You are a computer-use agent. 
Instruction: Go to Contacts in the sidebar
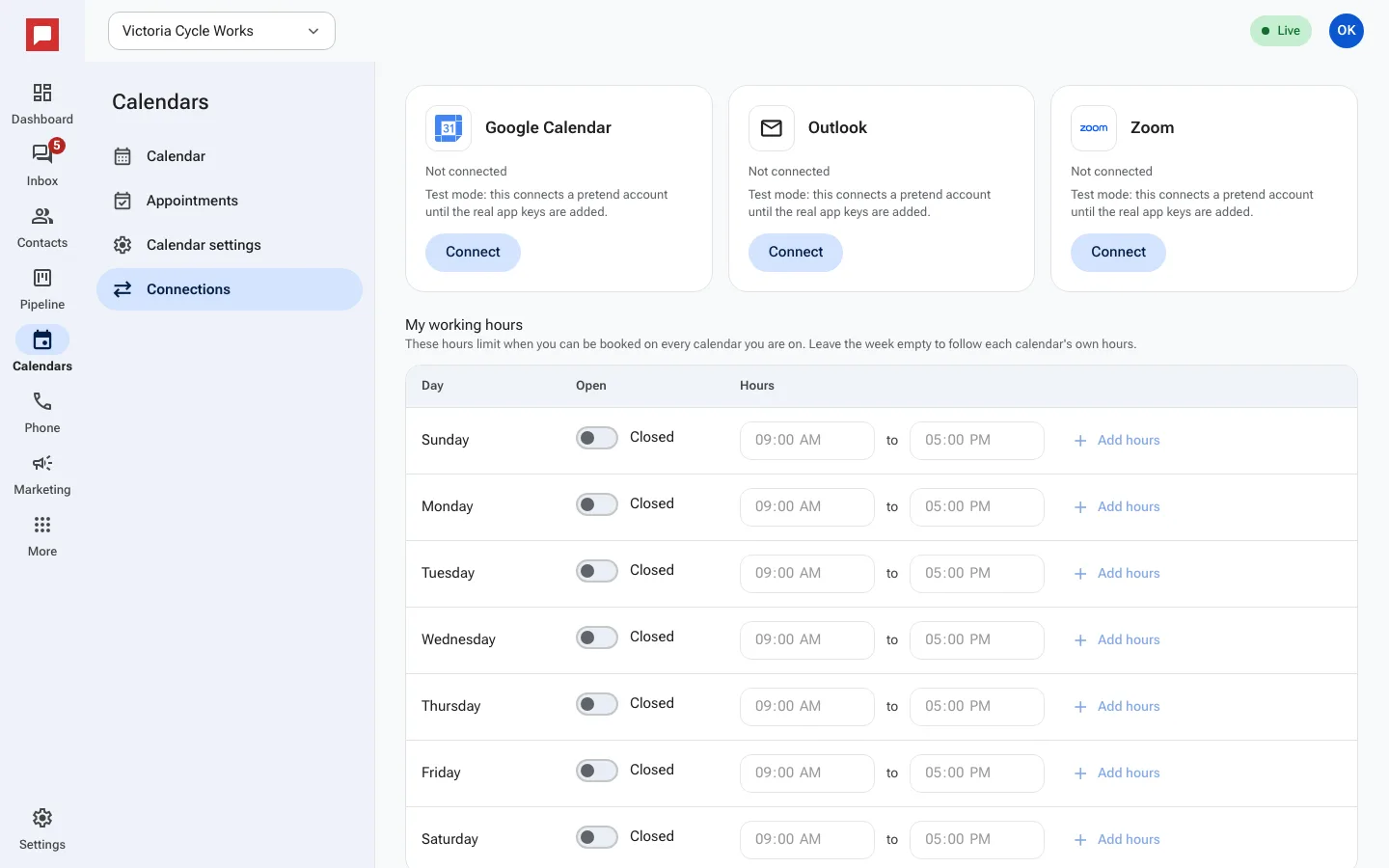pyautogui.click(x=42, y=228)
